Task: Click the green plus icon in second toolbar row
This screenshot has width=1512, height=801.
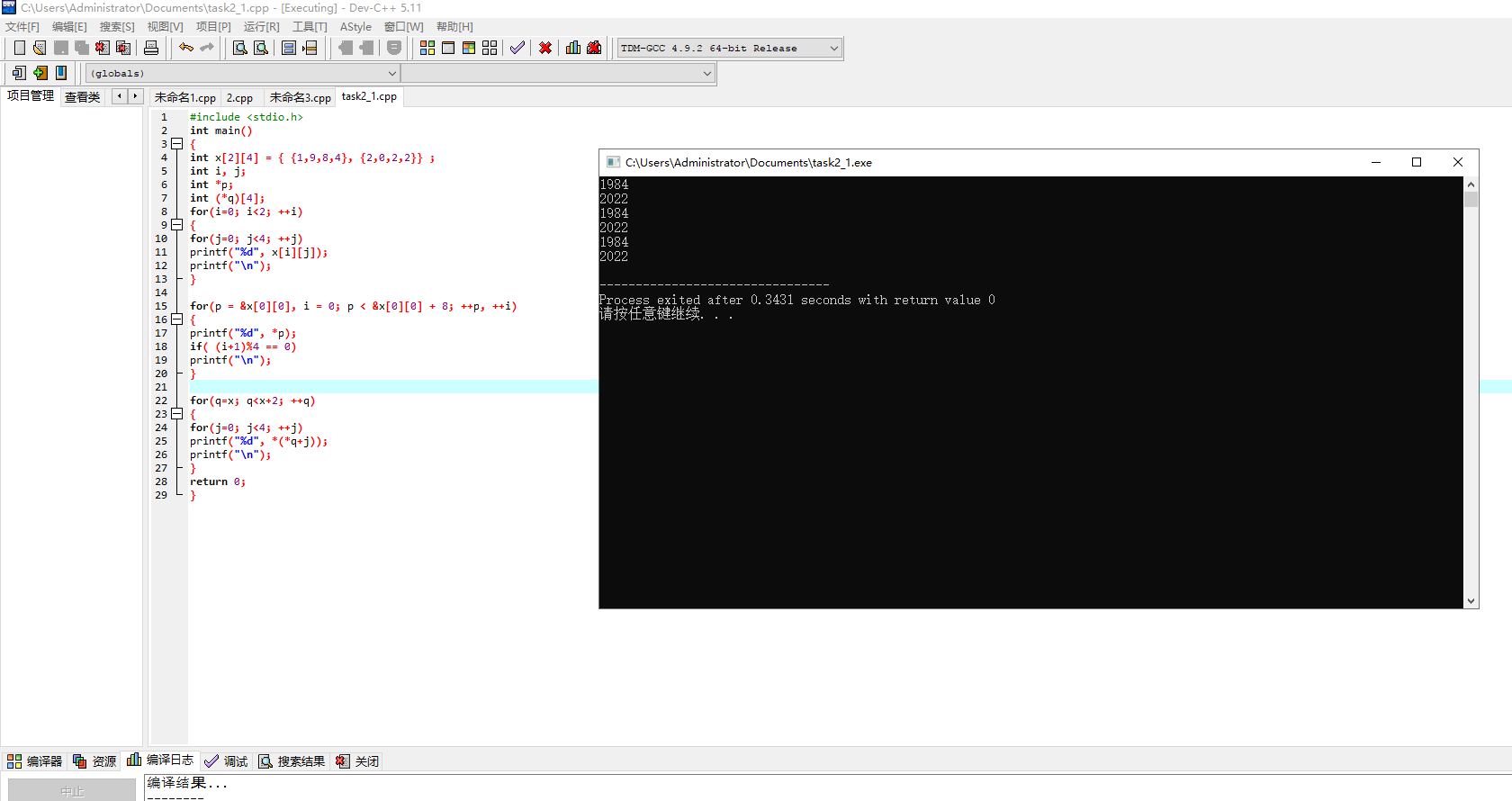Action: (40, 73)
